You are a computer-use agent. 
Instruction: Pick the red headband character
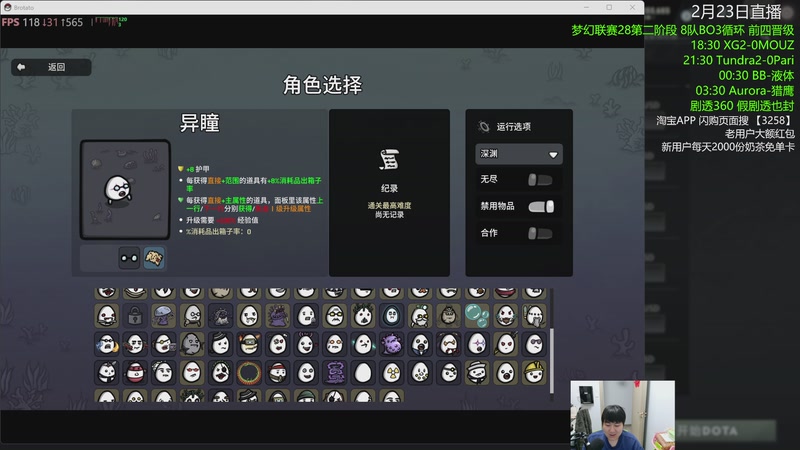278,372
